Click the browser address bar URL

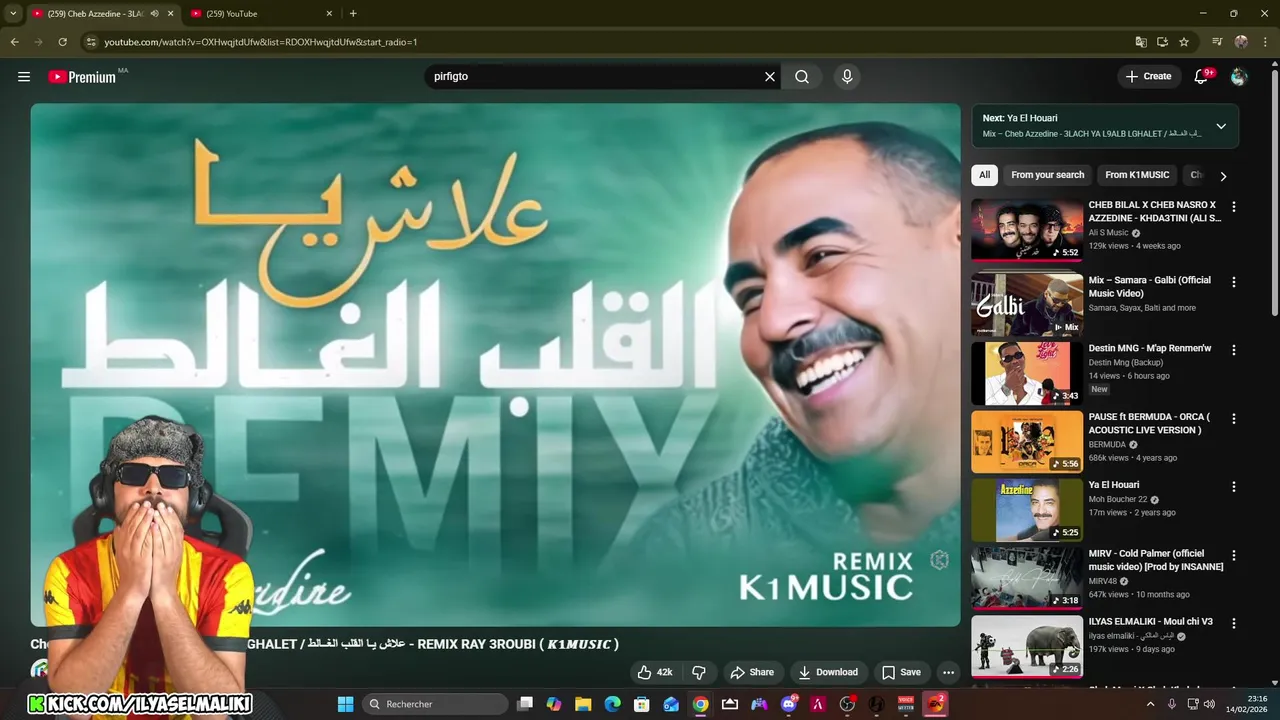click(x=260, y=42)
